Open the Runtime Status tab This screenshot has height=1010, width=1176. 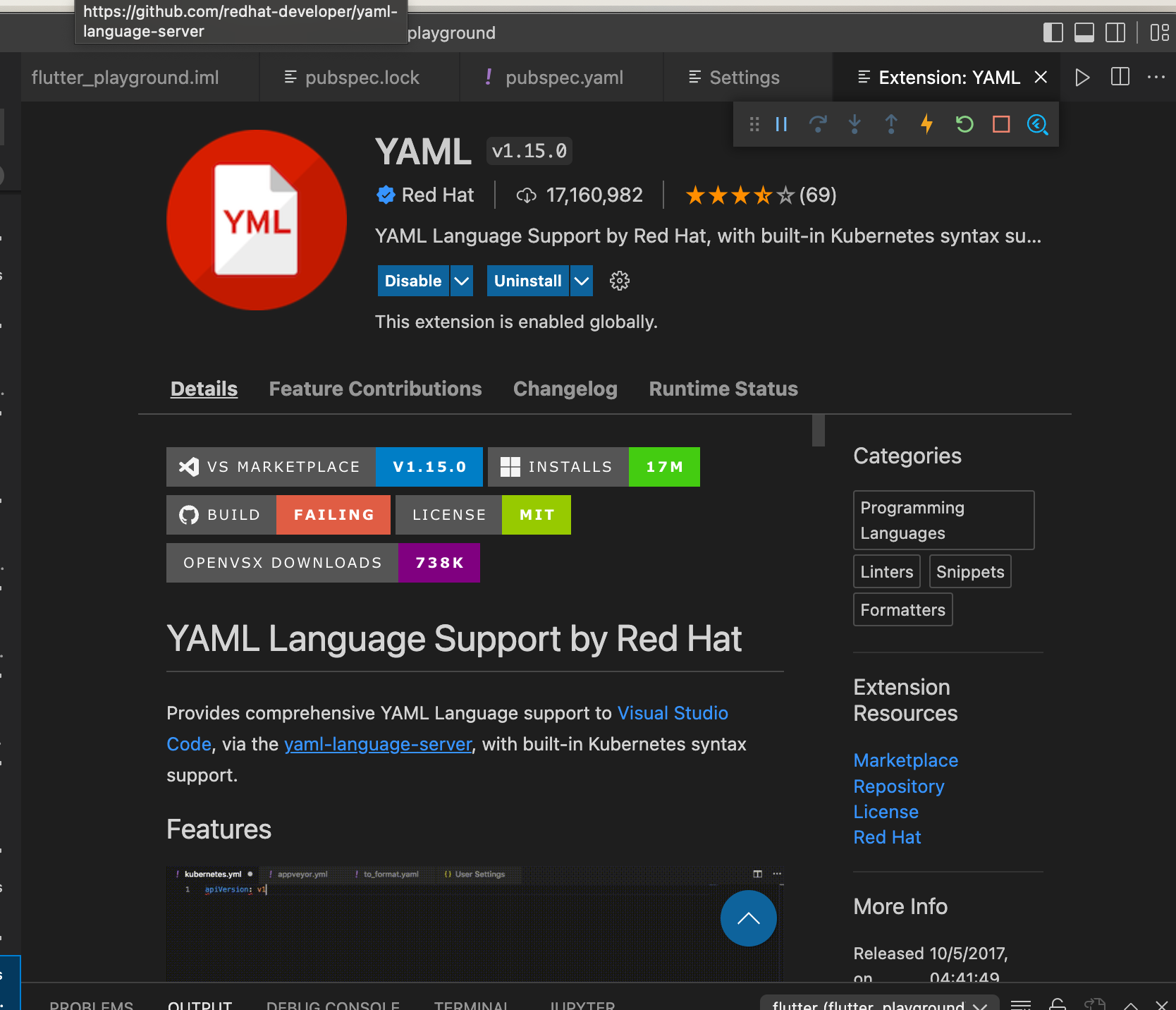pos(723,389)
